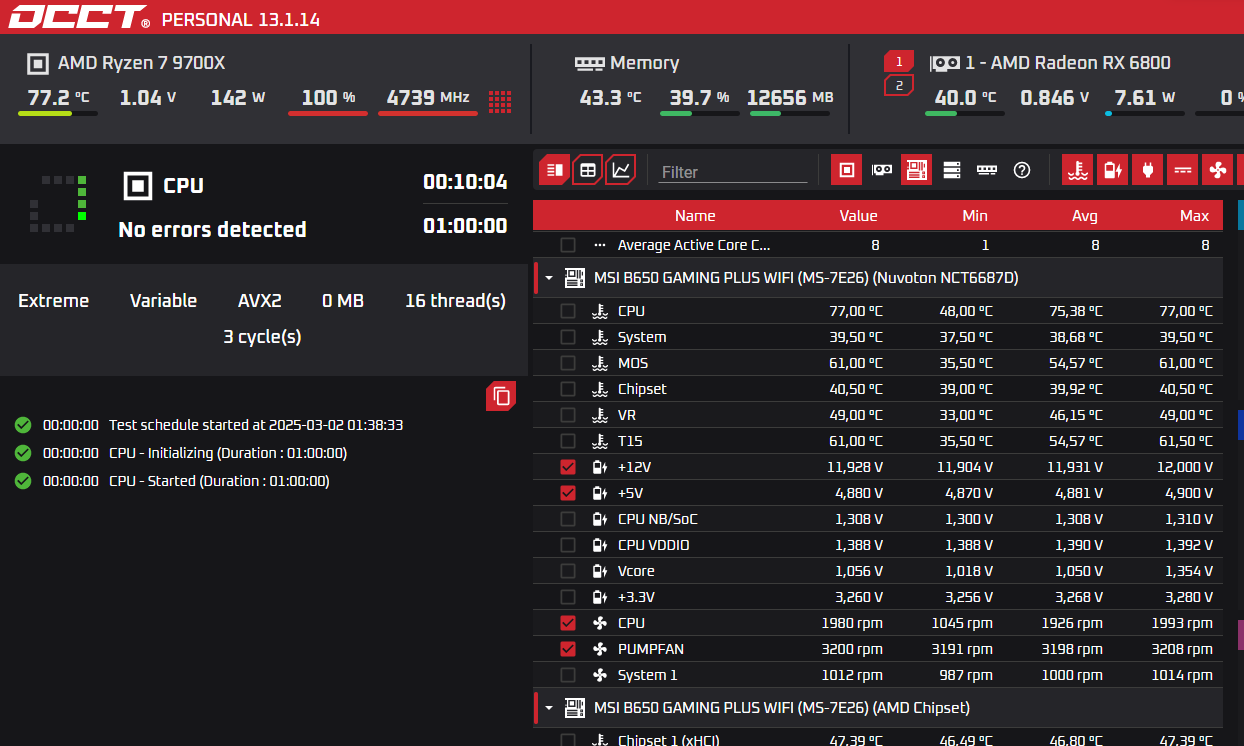
Task: Uncheck the +12V sensor checkbox
Action: tap(568, 467)
